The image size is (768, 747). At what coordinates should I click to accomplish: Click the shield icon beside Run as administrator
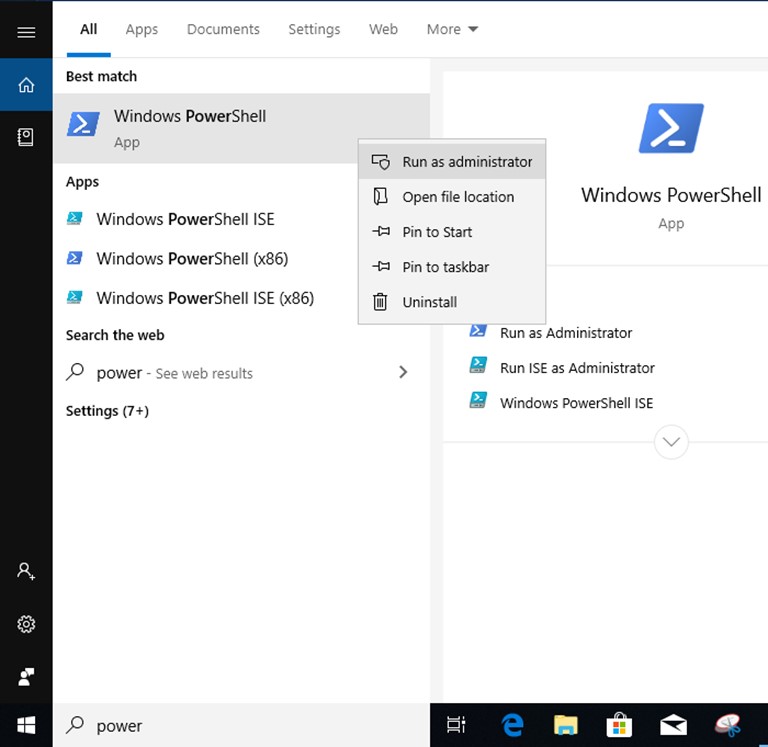click(380, 162)
